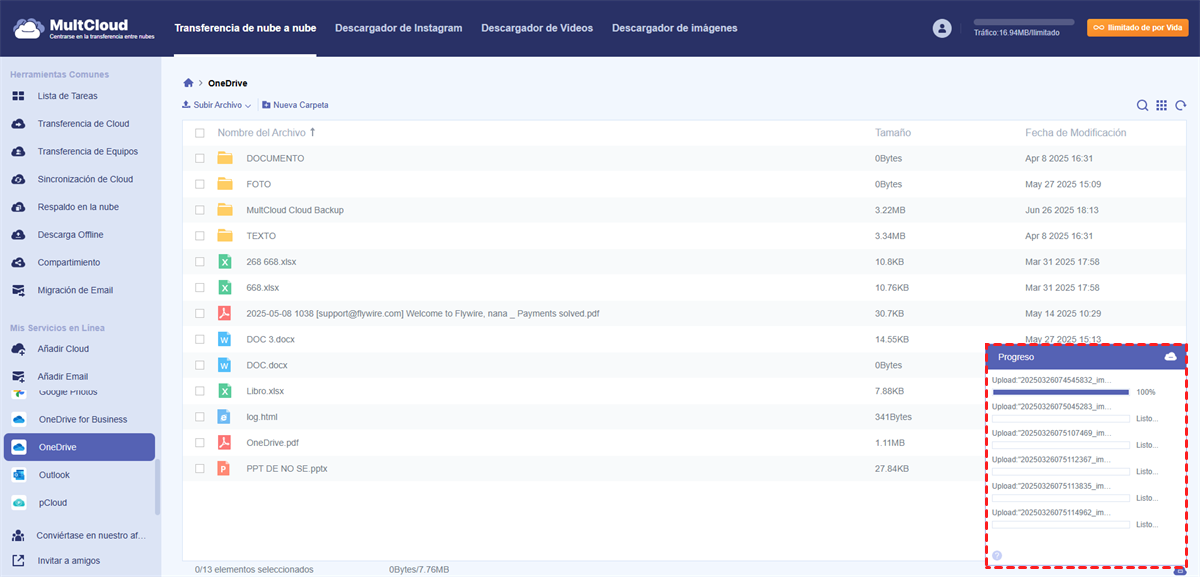Check the Libro.xlsx checkbox
The height and width of the screenshot is (577, 1200).
[200, 391]
